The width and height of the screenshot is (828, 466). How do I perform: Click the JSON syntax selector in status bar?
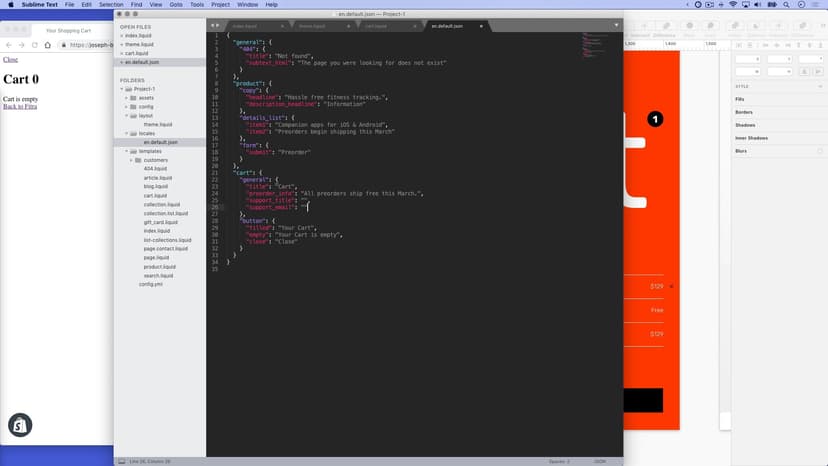tap(600, 461)
